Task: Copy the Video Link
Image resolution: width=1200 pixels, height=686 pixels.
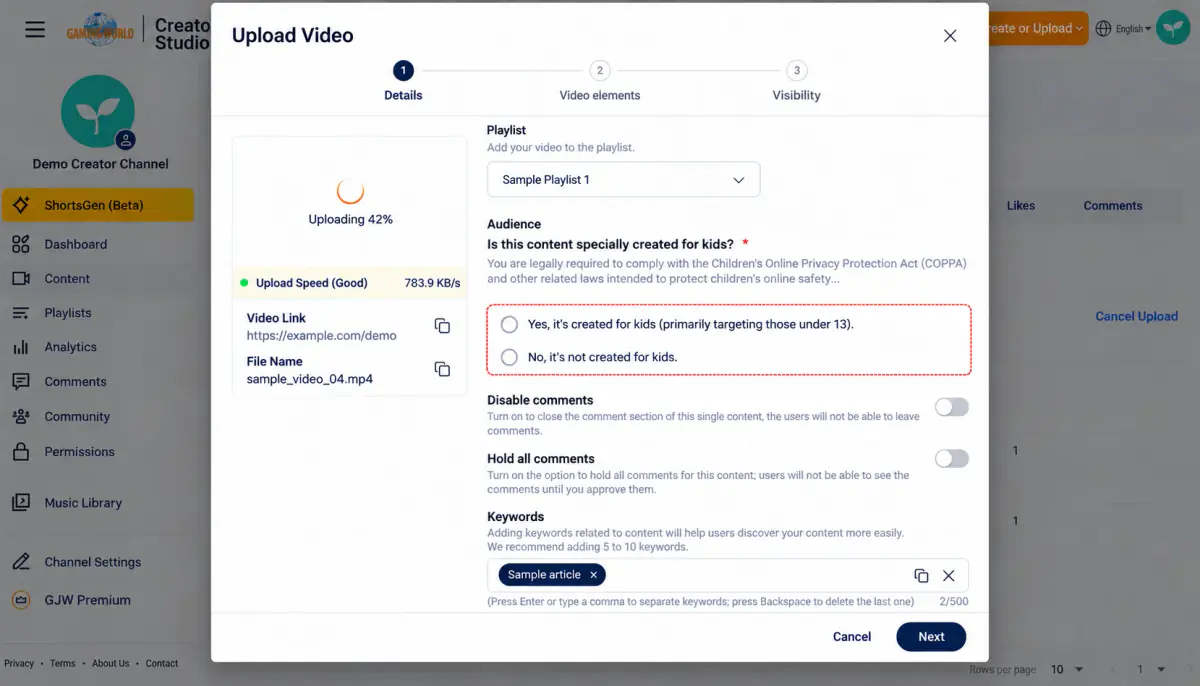Action: (442, 326)
